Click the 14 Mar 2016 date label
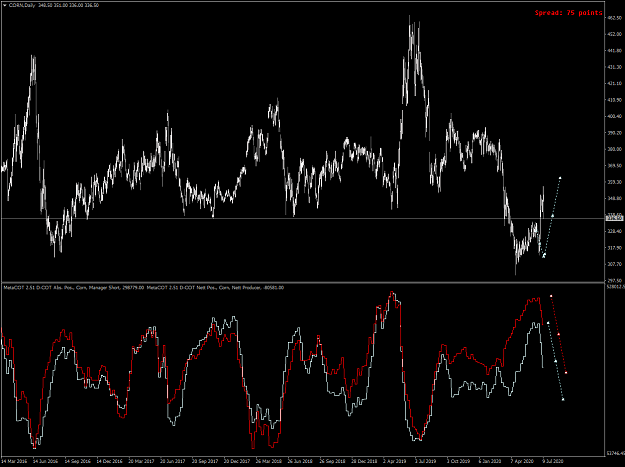This screenshot has width=625, height=467. coord(14,461)
